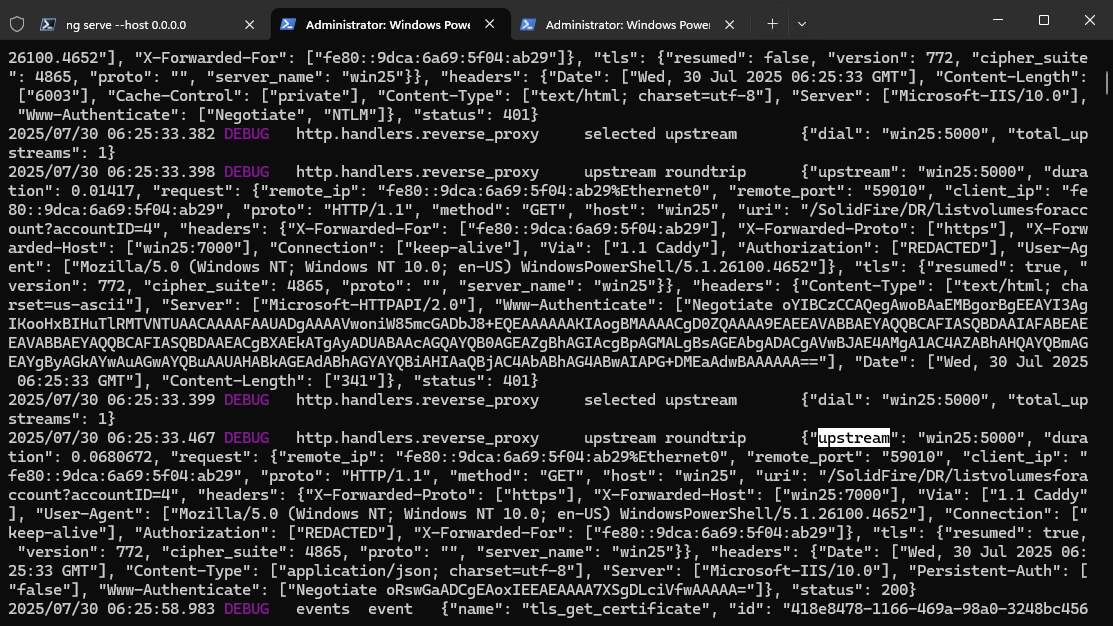Click "Persistent-Auth" header text
Image resolution: width=1113 pixels, height=626 pixels.
point(986,571)
